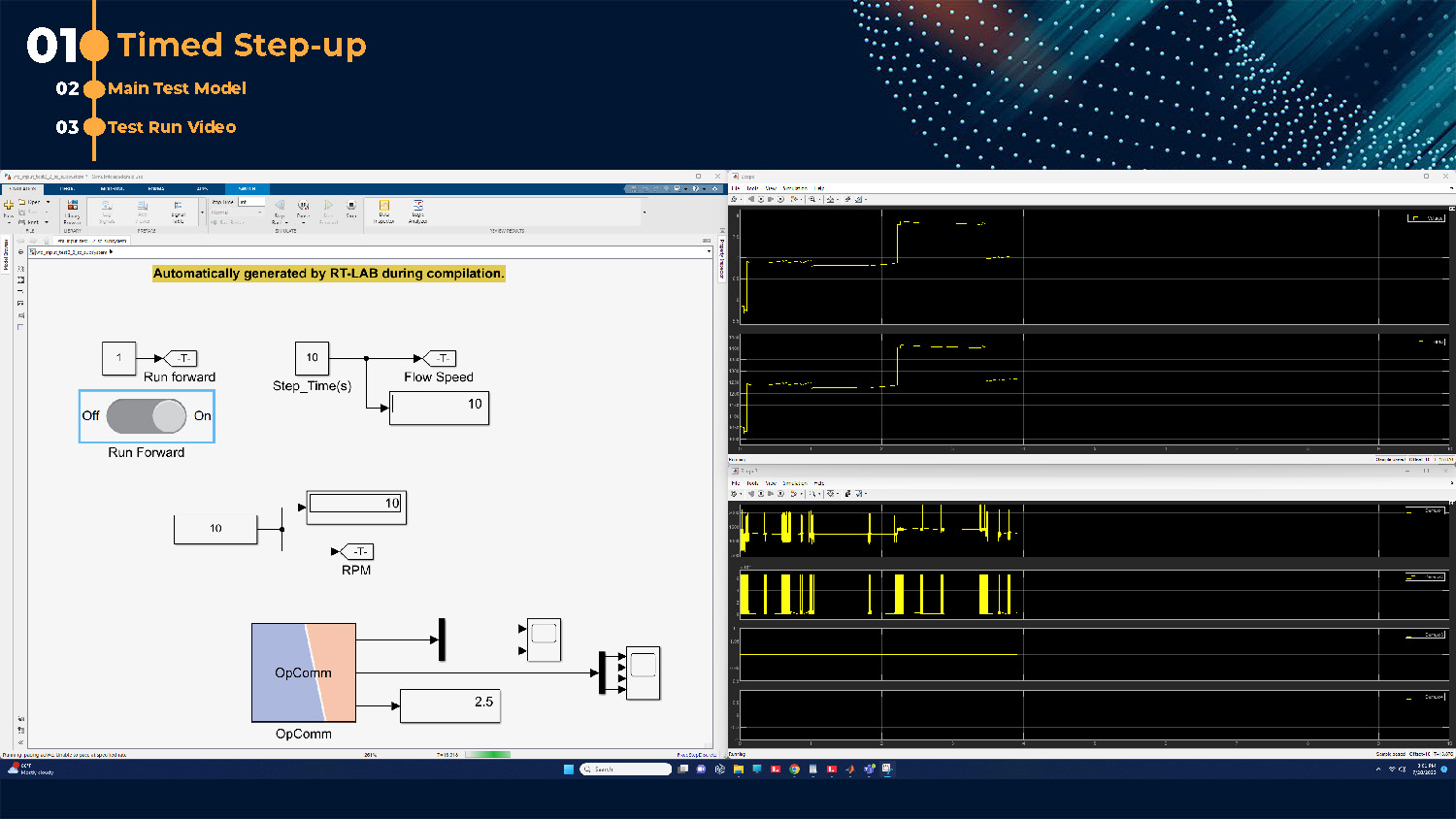1456x819 pixels.
Task: Open the Simulation menu in upper Scope
Action: 795,188
